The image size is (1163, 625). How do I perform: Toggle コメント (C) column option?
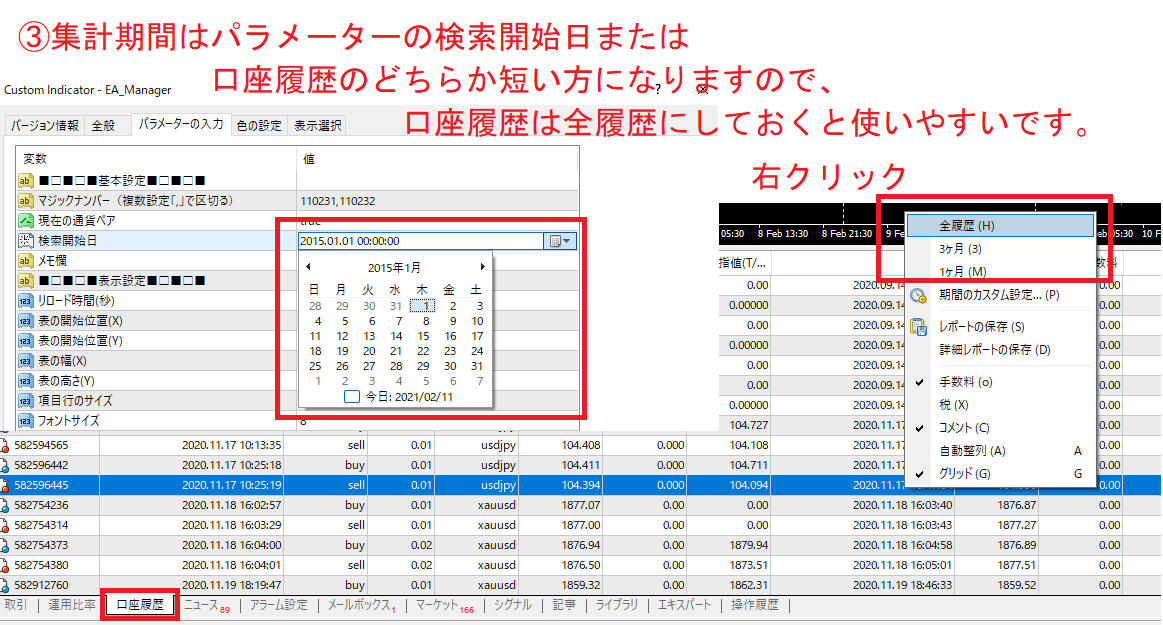coord(1001,428)
